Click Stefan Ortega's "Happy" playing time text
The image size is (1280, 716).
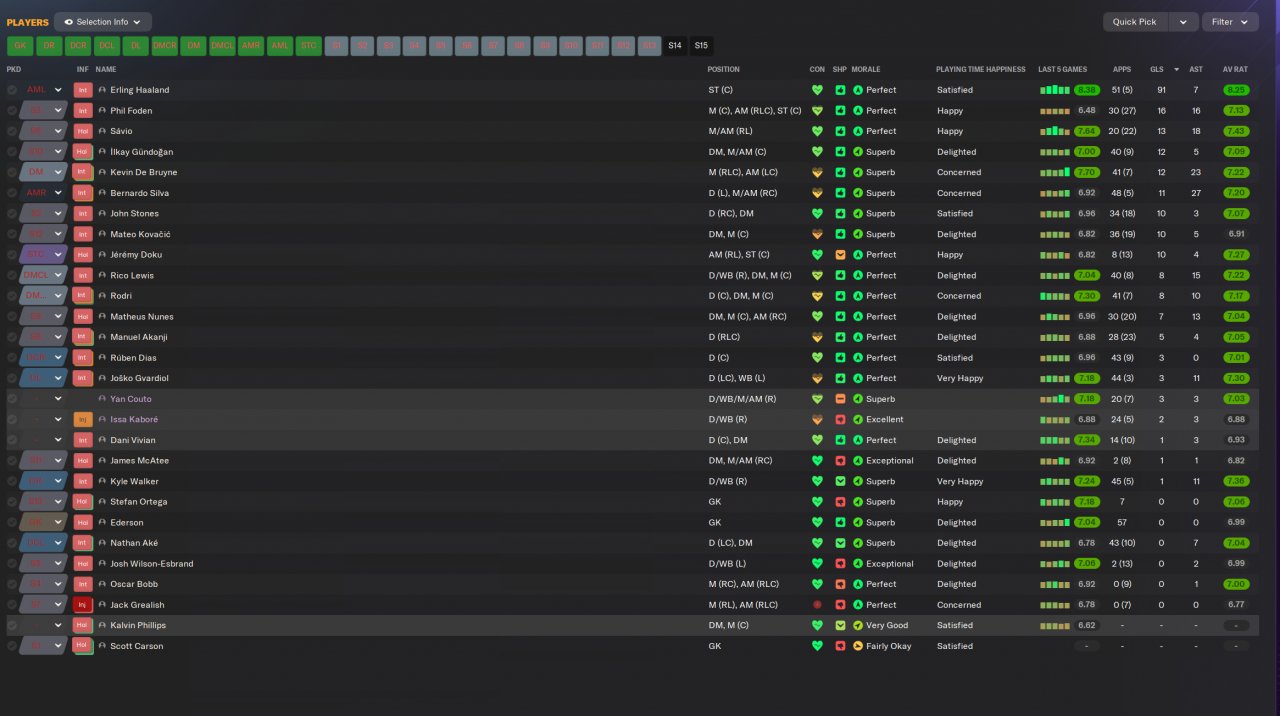(950, 502)
